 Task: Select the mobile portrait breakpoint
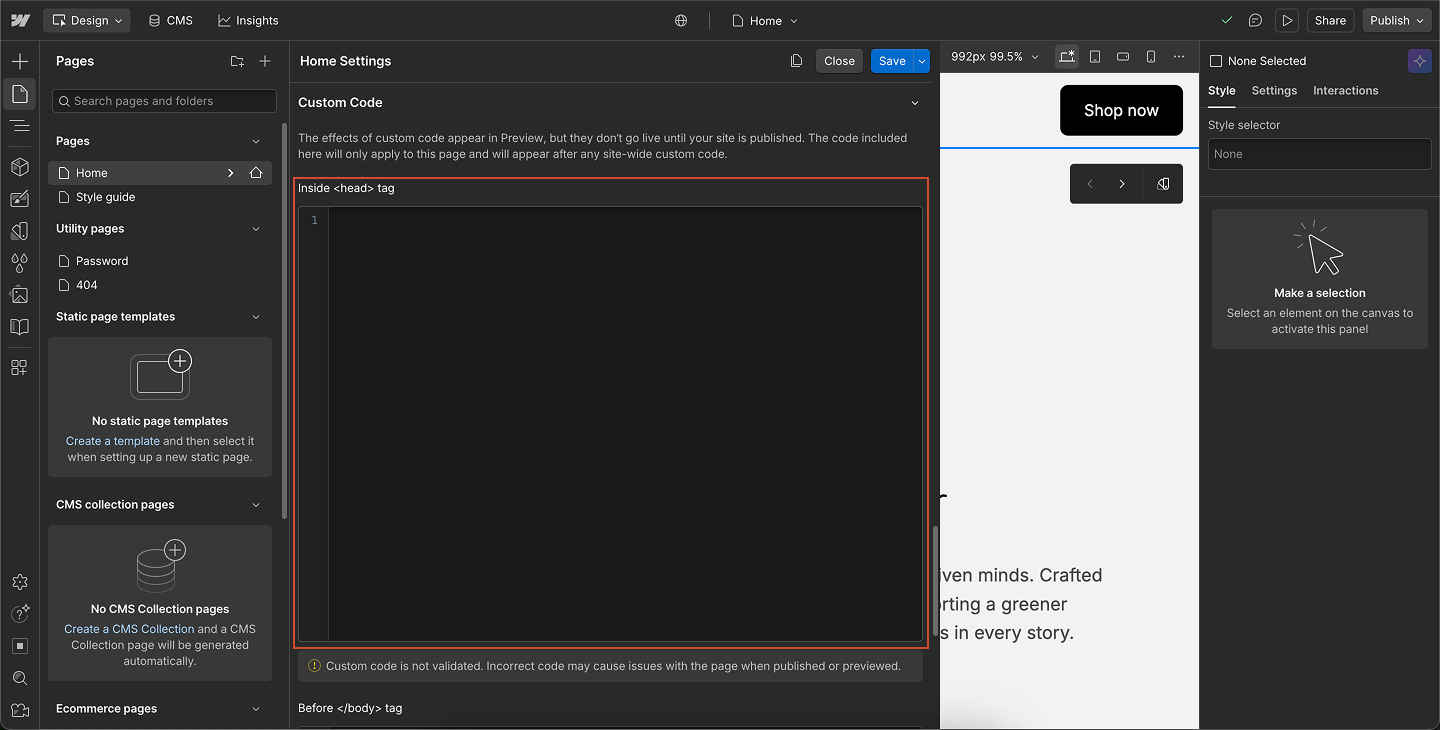[x=1151, y=57]
